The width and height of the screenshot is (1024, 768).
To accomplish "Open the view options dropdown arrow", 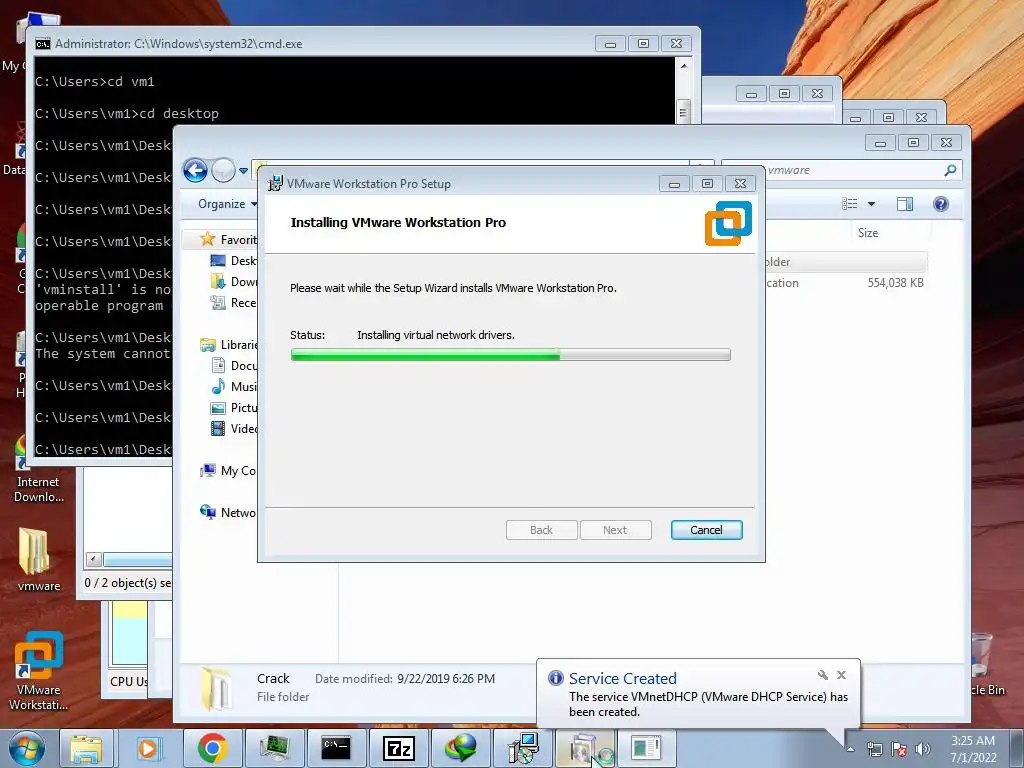I will pyautogui.click(x=871, y=204).
